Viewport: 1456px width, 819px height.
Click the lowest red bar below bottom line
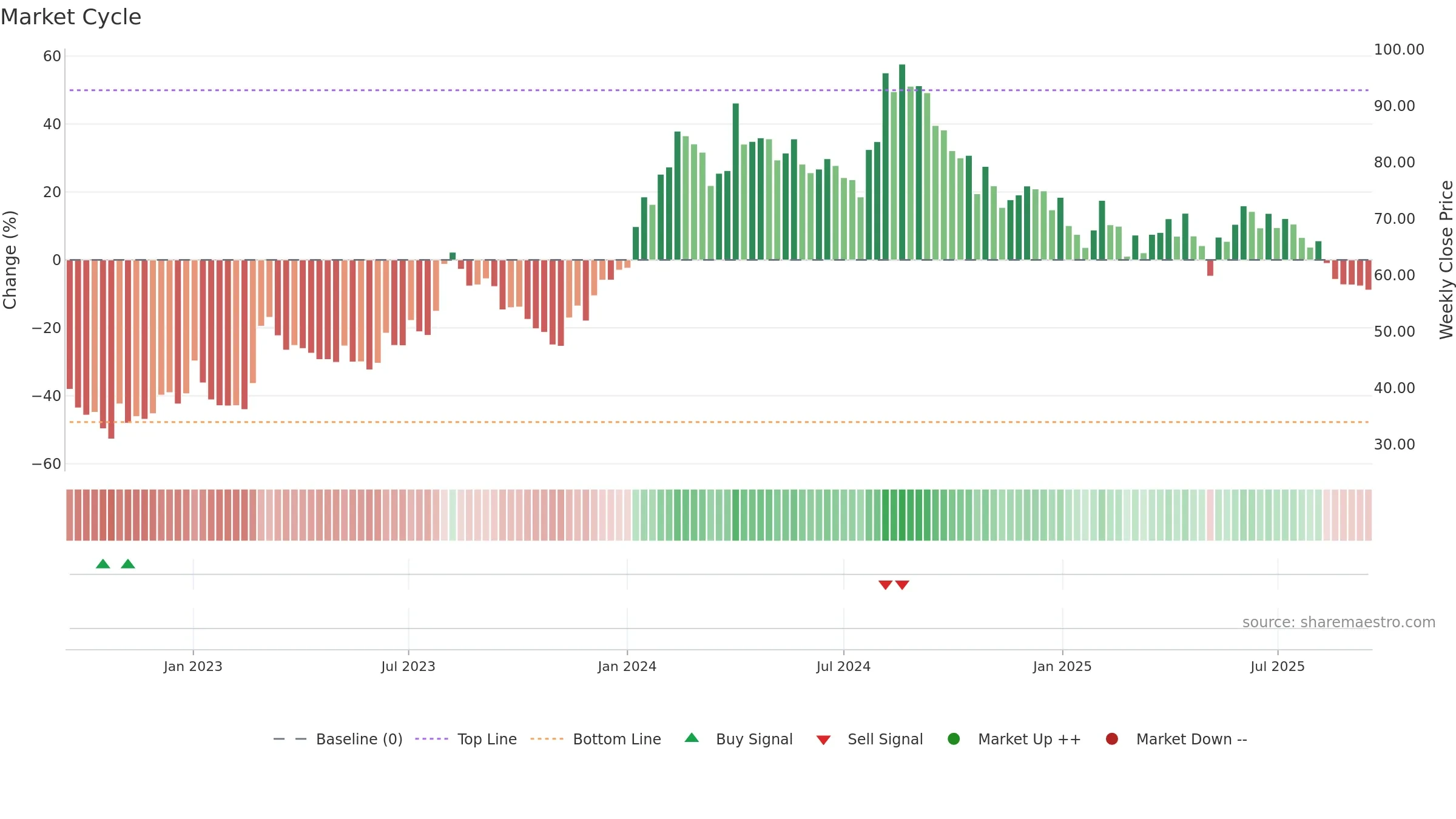pos(111,349)
